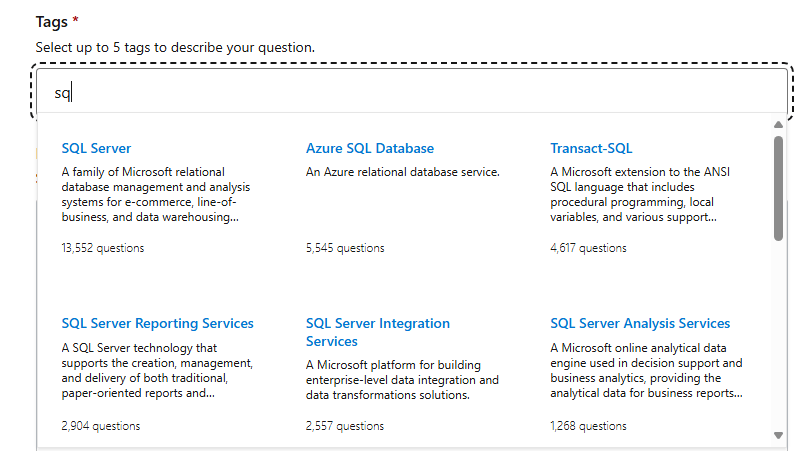This screenshot has height=451, width=805.
Task: Click the 13,552 questions count
Action: click(102, 247)
